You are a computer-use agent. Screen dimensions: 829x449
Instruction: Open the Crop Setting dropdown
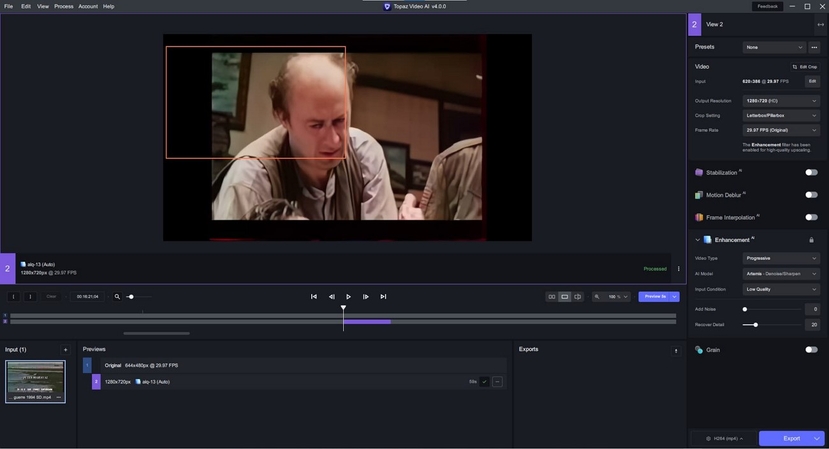point(781,115)
